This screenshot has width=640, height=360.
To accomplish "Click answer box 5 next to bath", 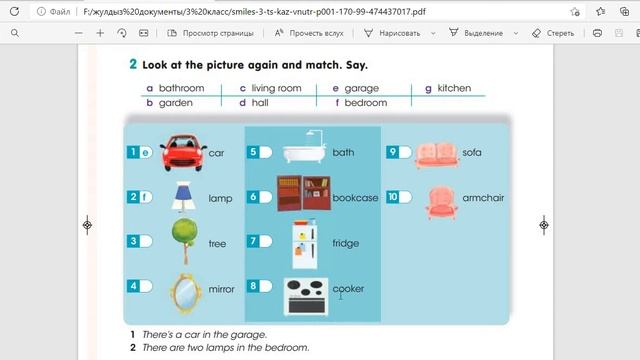I will [x=266, y=152].
